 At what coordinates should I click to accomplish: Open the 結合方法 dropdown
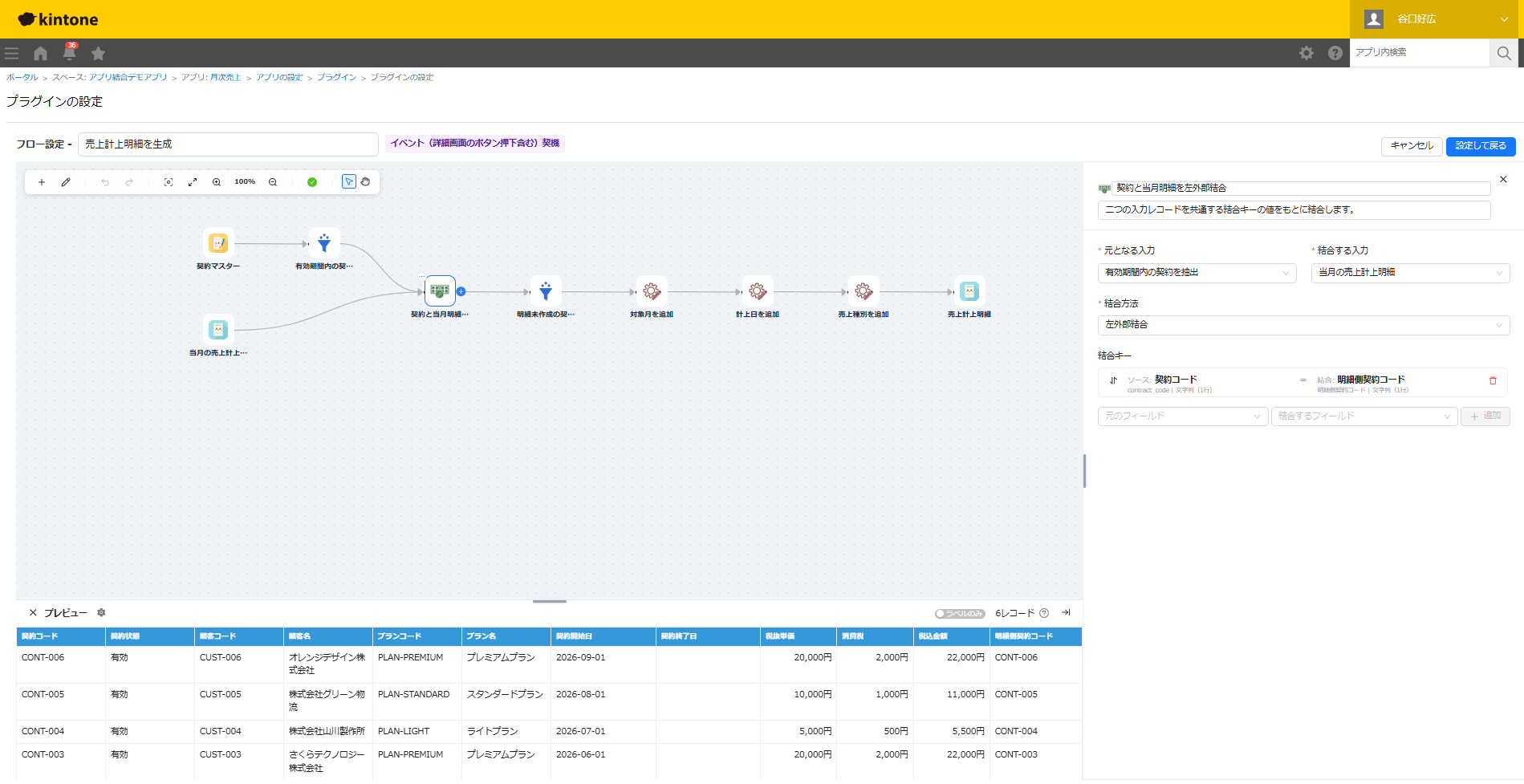tap(1303, 325)
